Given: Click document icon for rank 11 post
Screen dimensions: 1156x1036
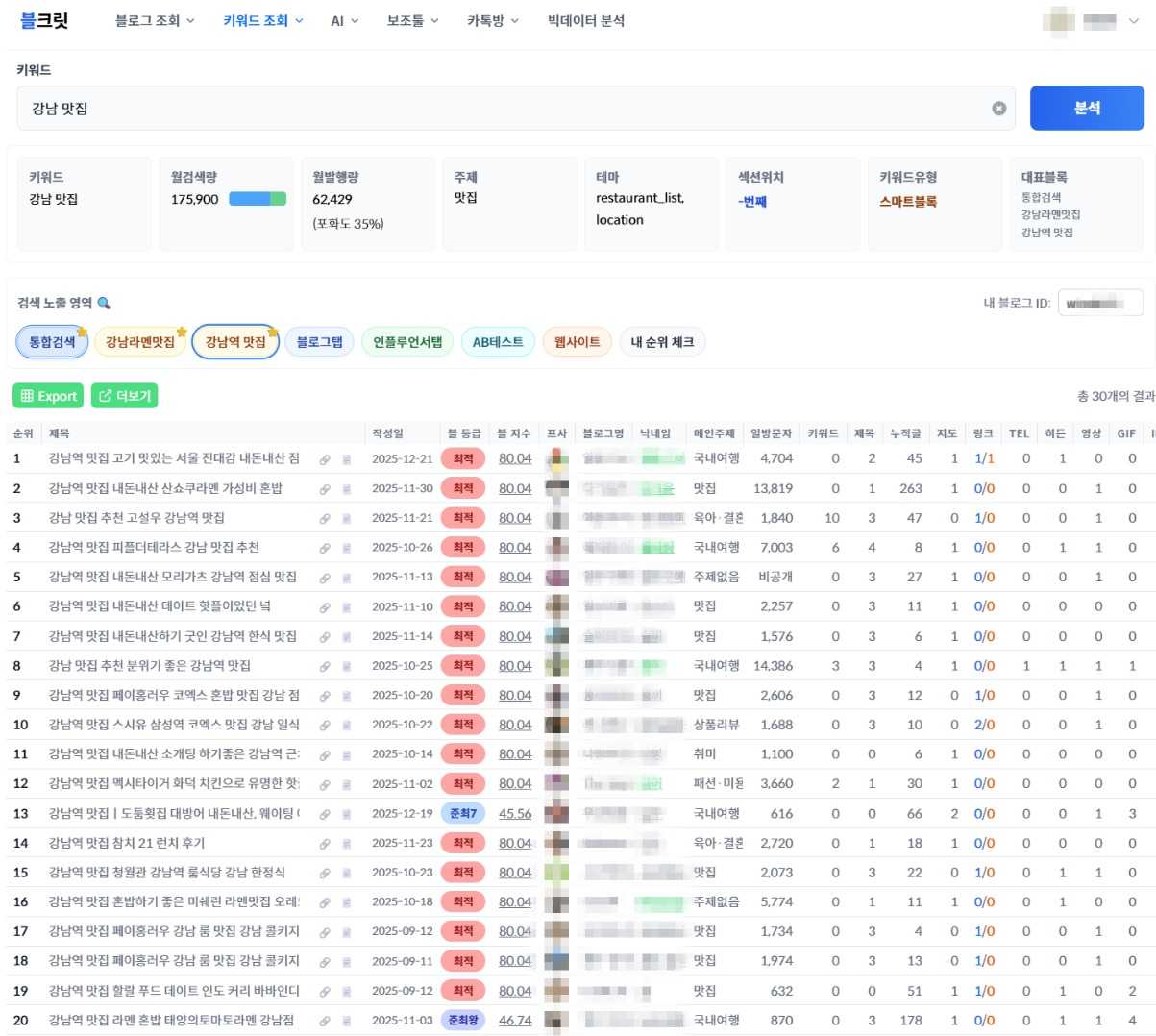Looking at the screenshot, I should 347,755.
